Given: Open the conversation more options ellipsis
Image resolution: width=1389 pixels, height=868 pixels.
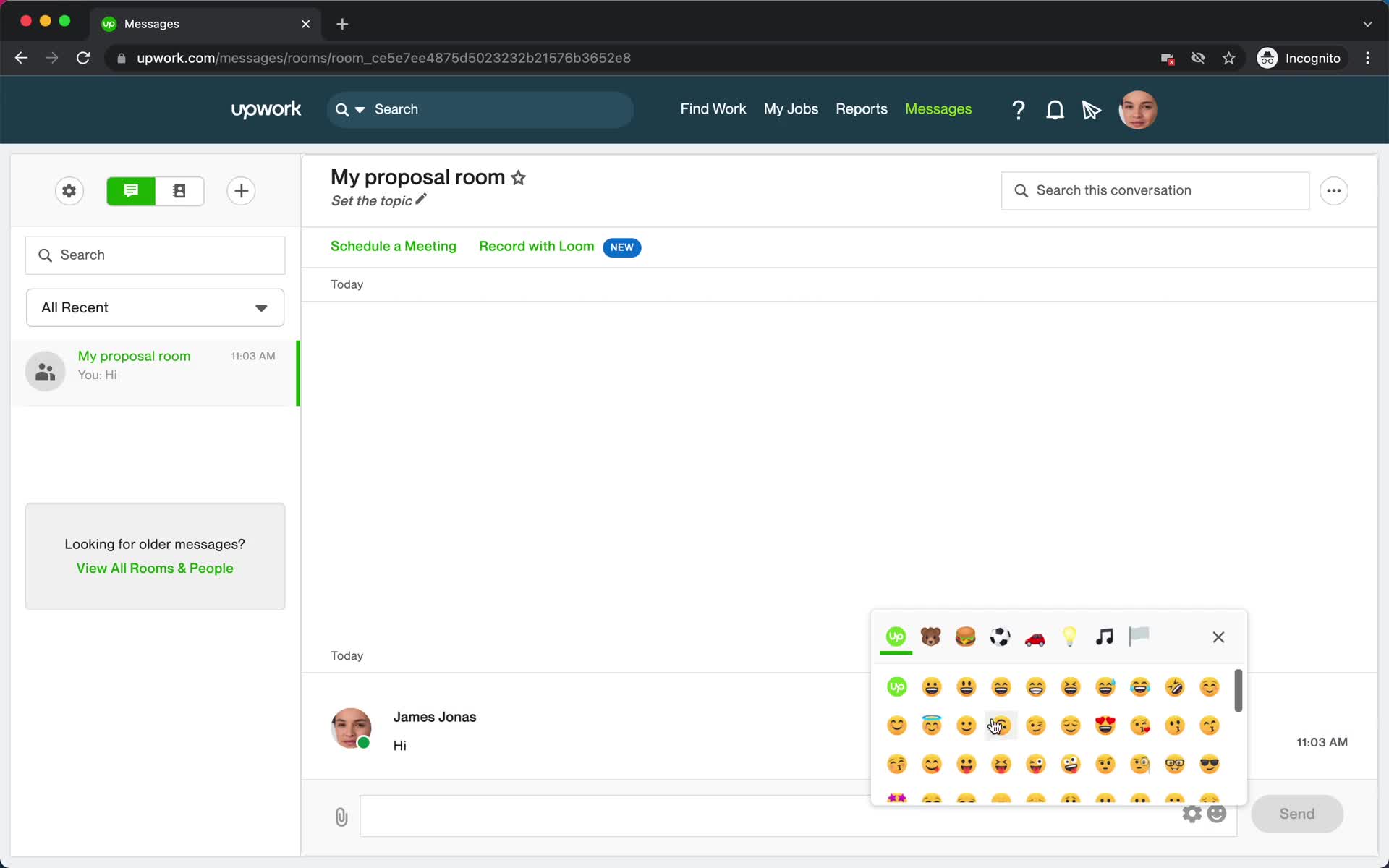Looking at the screenshot, I should 1334,191.
